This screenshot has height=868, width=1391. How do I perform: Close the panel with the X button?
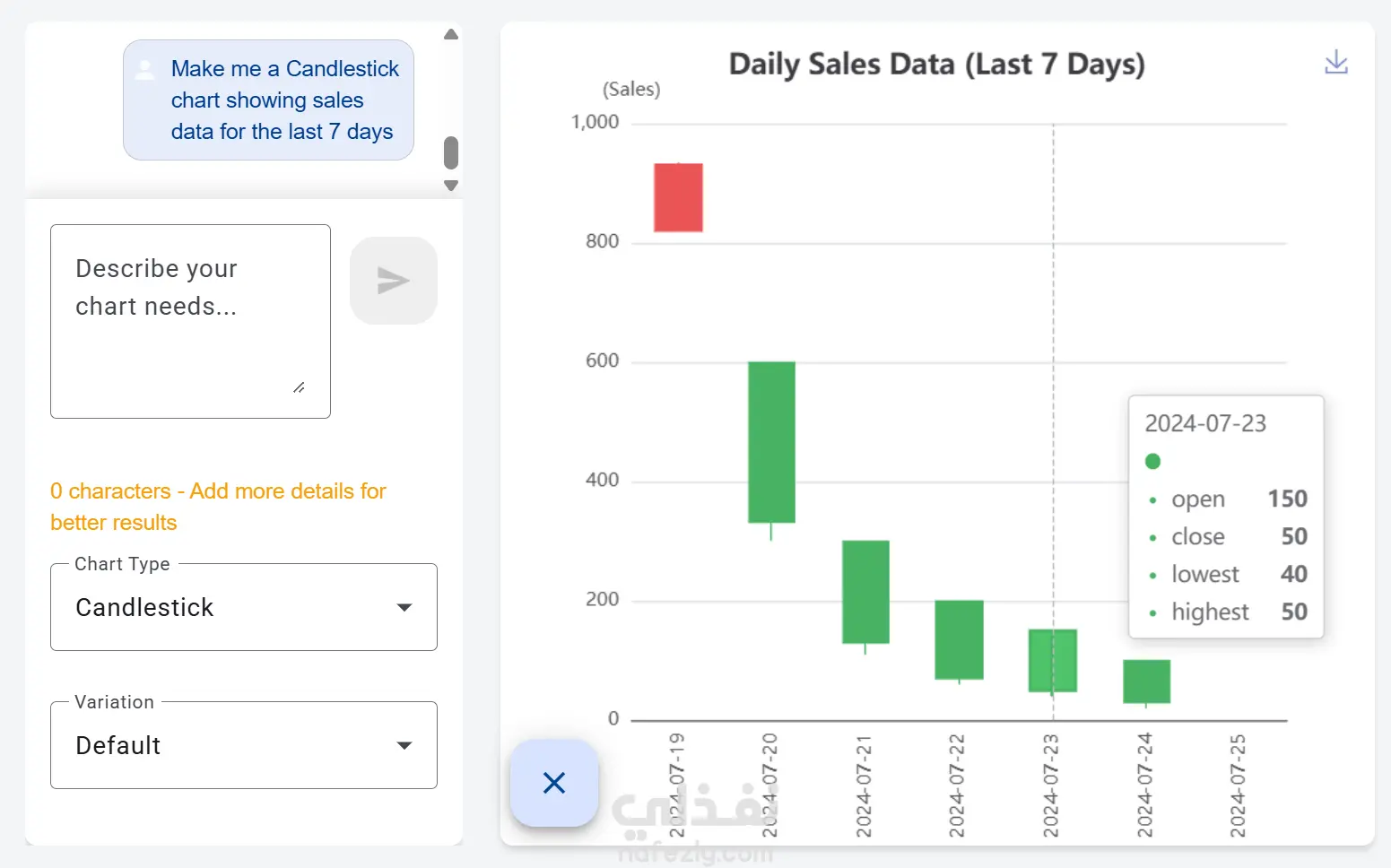pos(554,783)
